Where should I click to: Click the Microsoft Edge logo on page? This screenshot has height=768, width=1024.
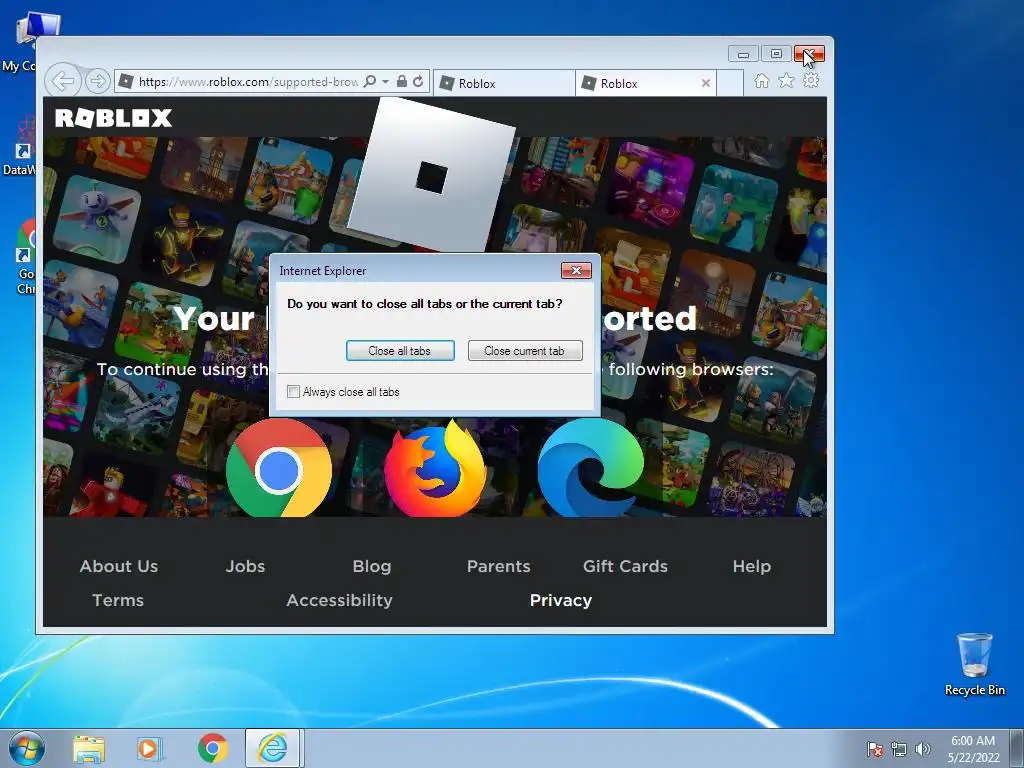tap(590, 468)
